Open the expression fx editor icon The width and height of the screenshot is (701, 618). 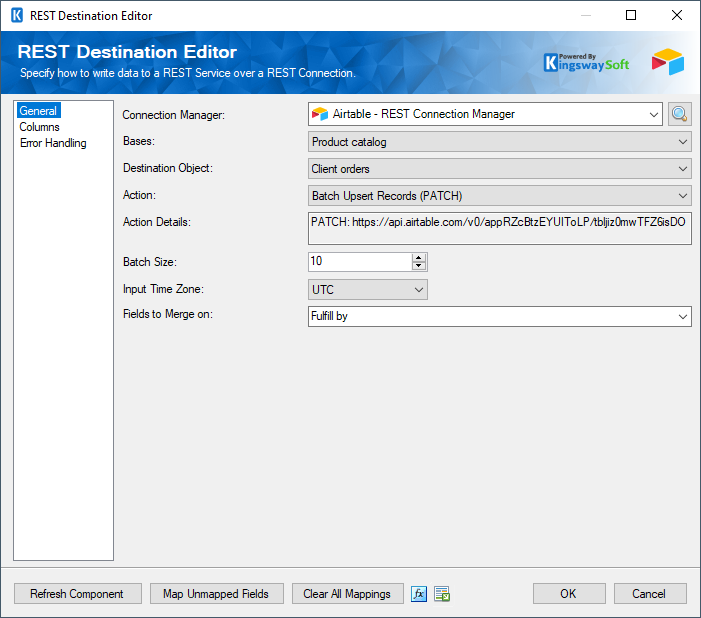(x=419, y=594)
